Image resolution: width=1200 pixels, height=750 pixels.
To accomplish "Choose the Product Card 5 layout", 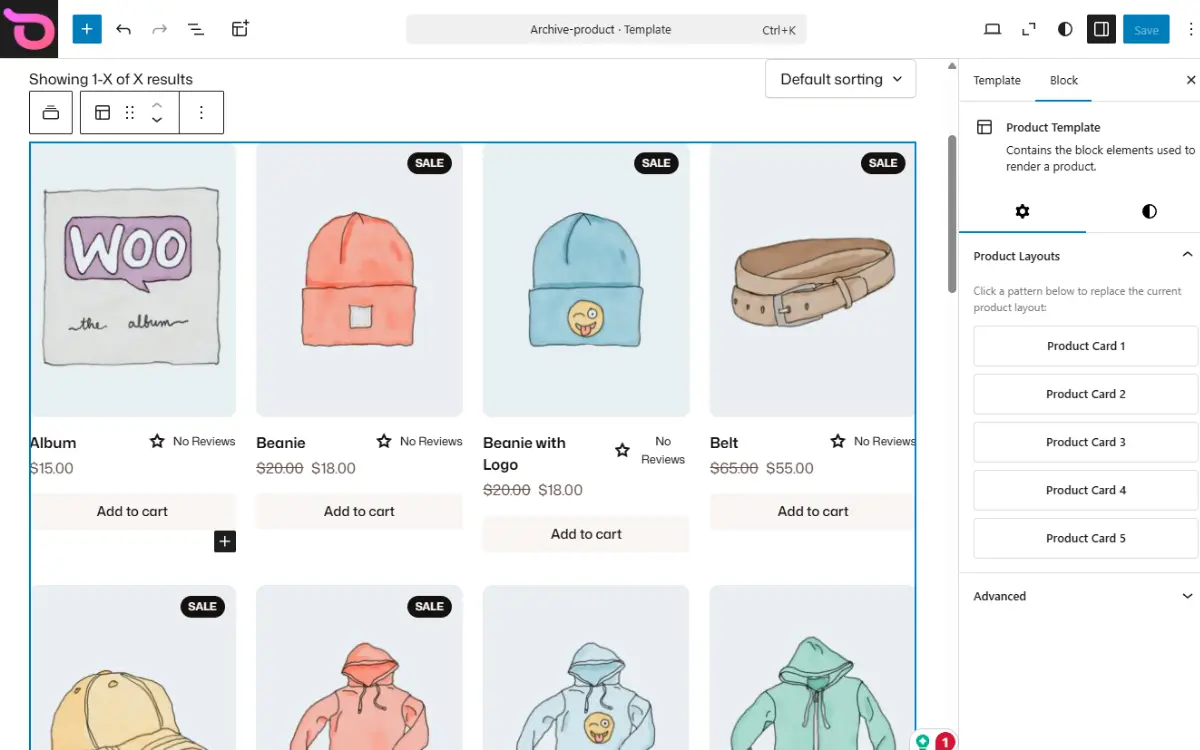I will point(1086,538).
